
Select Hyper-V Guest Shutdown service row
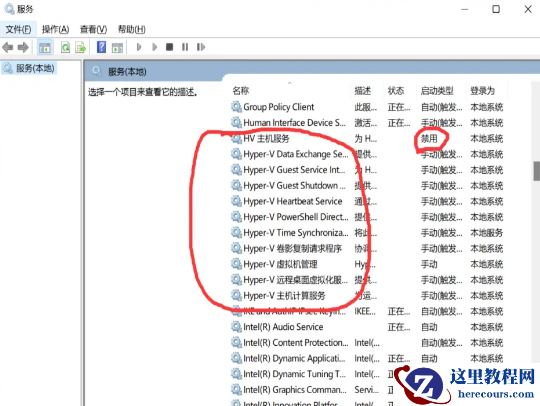click(x=367, y=186)
